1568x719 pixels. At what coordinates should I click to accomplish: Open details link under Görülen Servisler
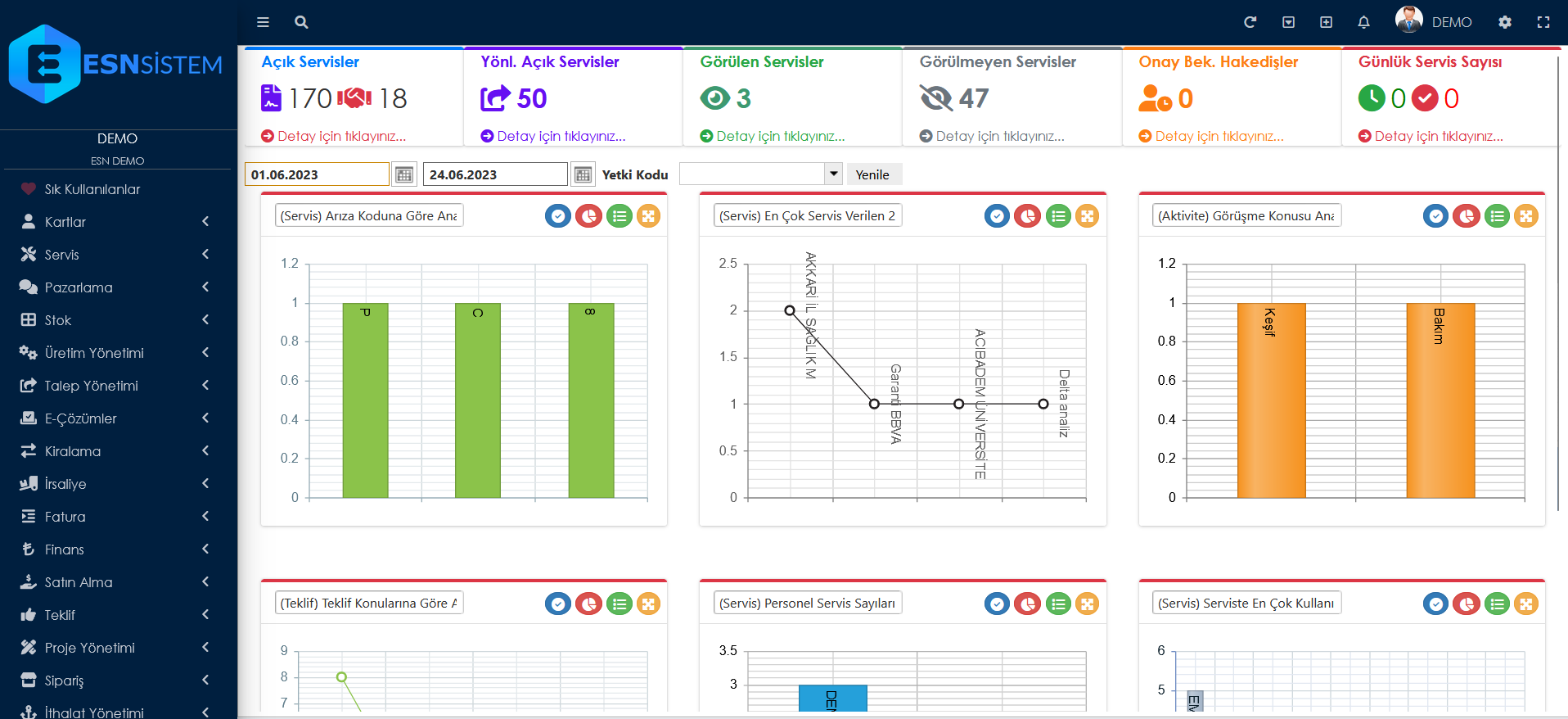click(773, 136)
